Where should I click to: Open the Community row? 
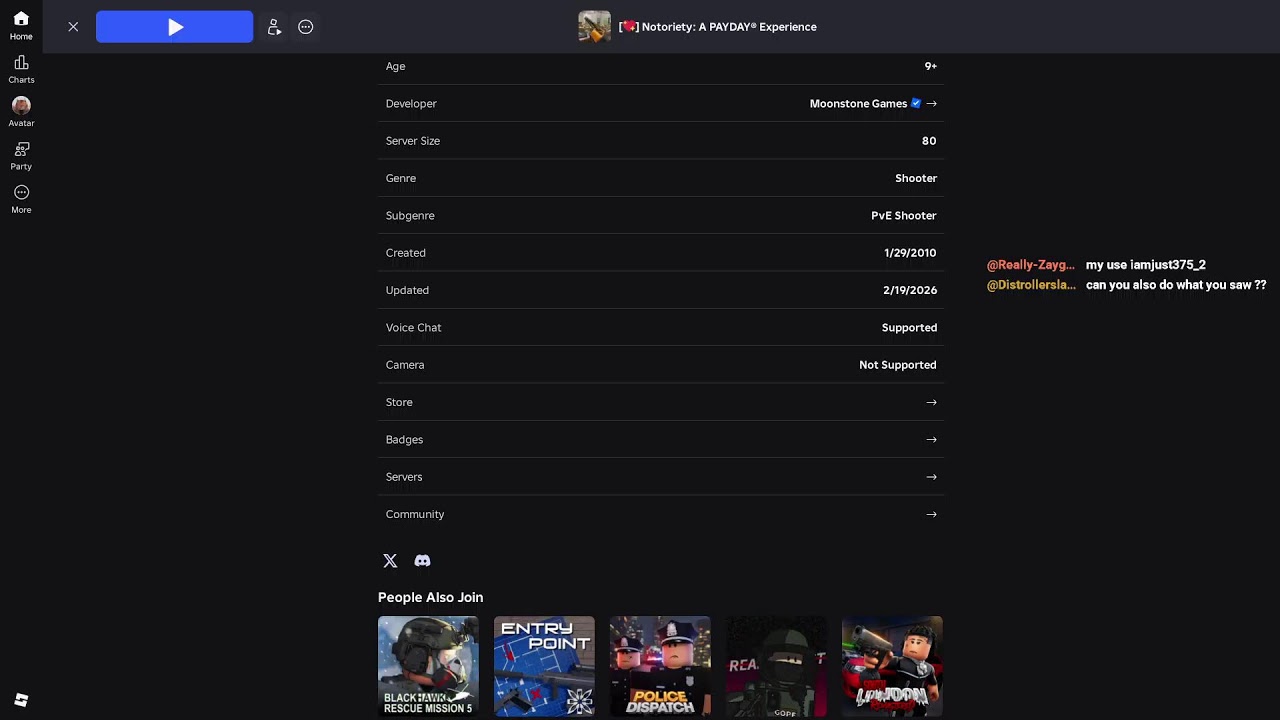click(x=661, y=514)
